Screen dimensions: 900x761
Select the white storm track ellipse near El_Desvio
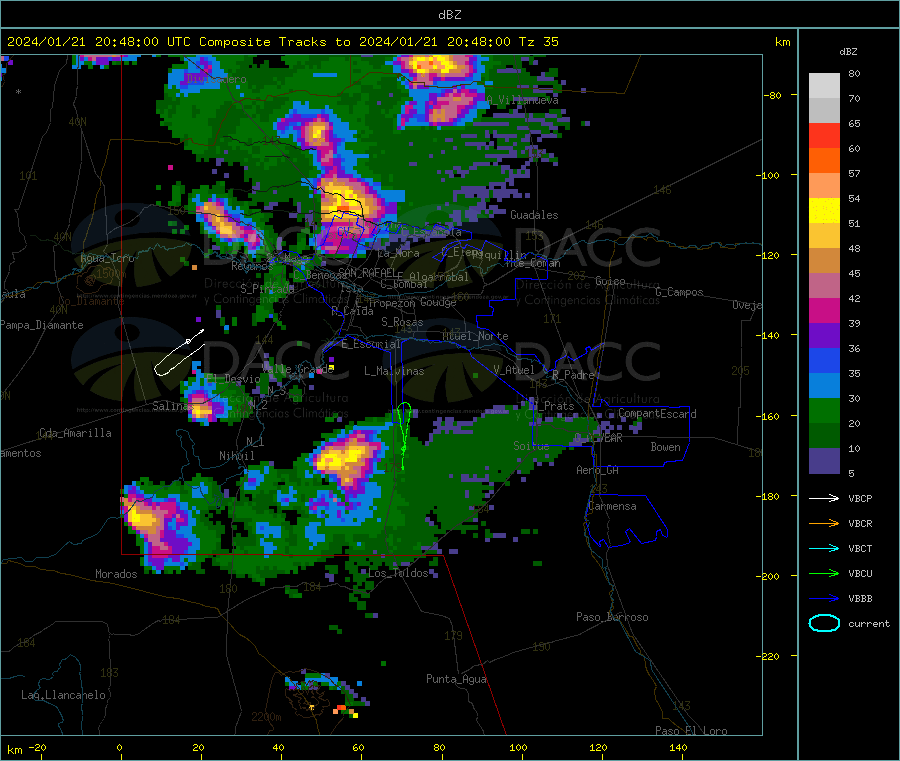pyautogui.click(x=180, y=352)
